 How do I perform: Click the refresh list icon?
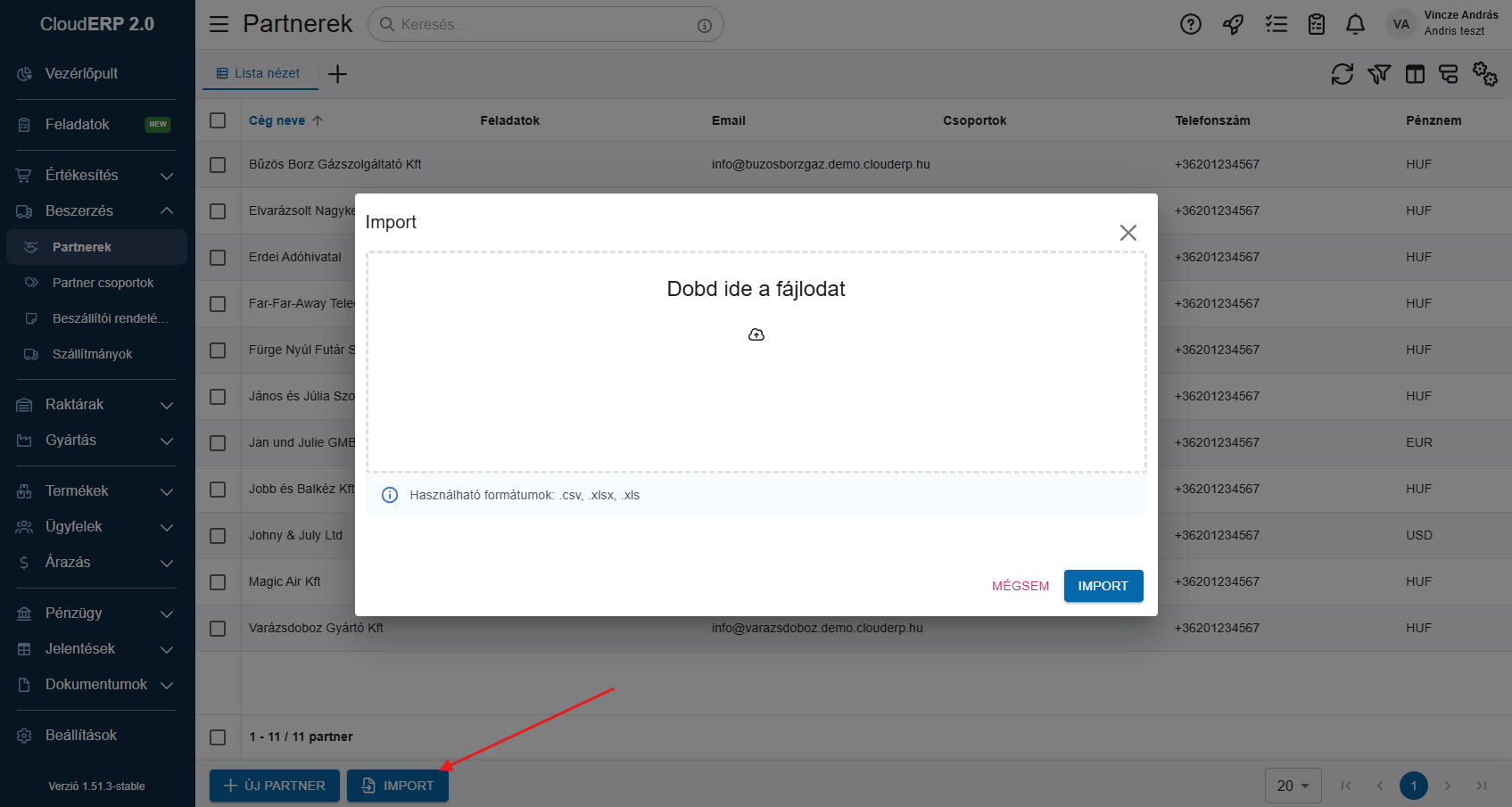(1342, 74)
